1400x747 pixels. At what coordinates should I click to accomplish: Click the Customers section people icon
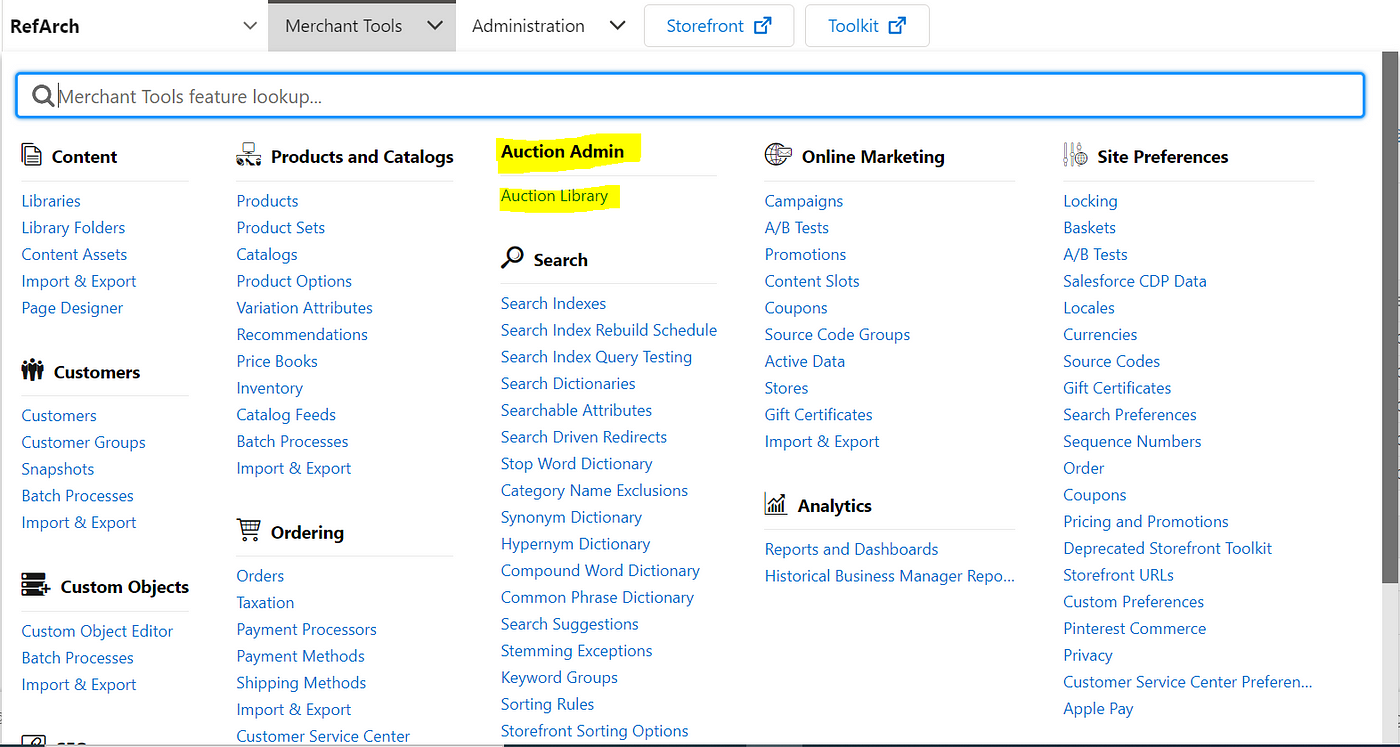[x=33, y=371]
